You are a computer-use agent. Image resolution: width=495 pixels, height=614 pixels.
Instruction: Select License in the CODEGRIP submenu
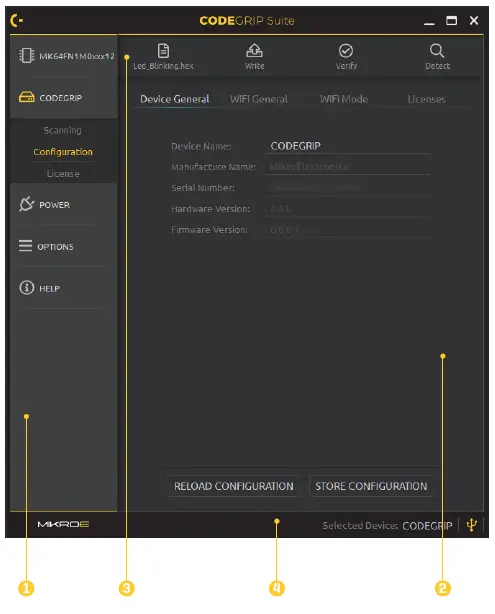coord(63,173)
